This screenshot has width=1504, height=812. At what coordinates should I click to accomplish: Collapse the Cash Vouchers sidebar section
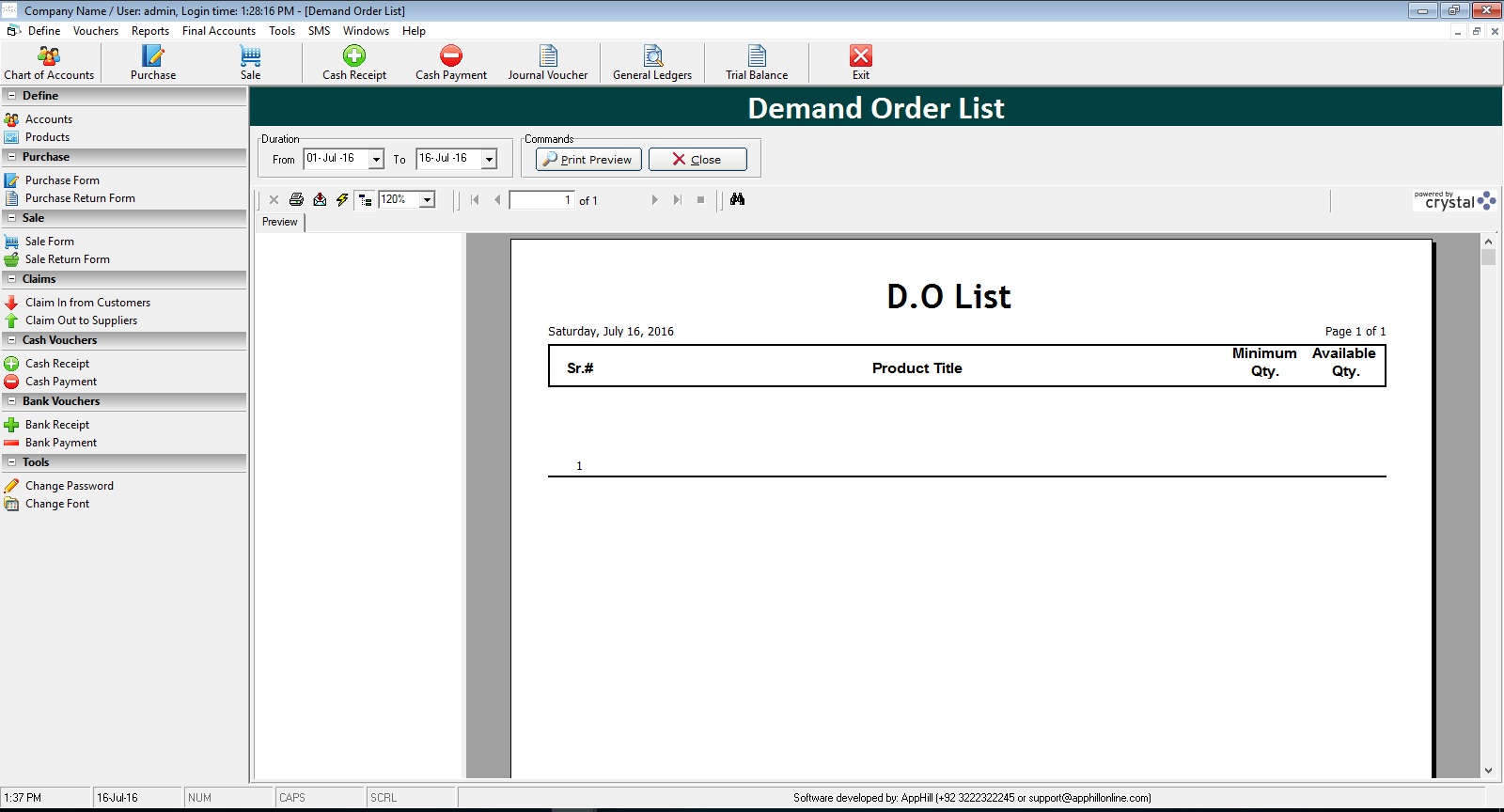(12, 340)
